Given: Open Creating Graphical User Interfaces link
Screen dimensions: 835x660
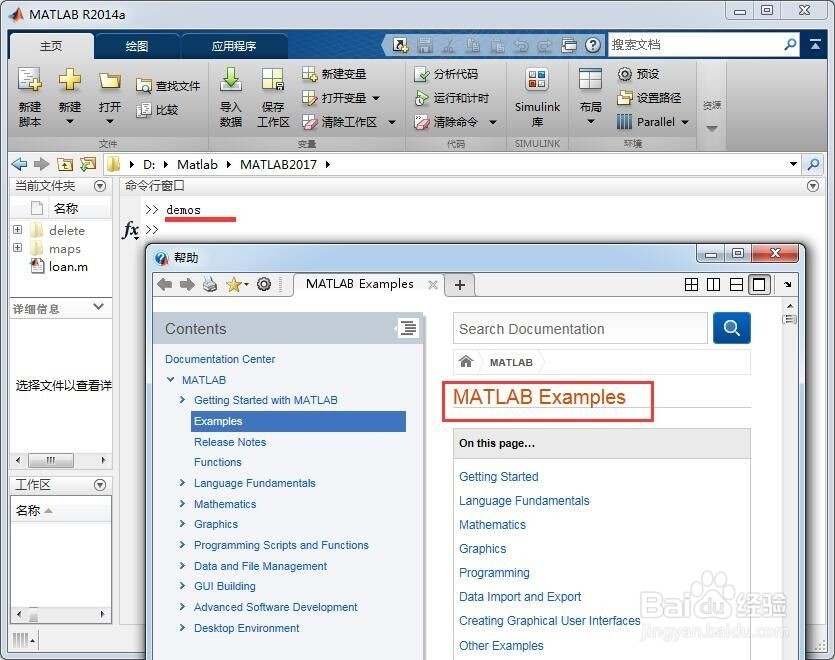Looking at the screenshot, I should pos(550,621).
